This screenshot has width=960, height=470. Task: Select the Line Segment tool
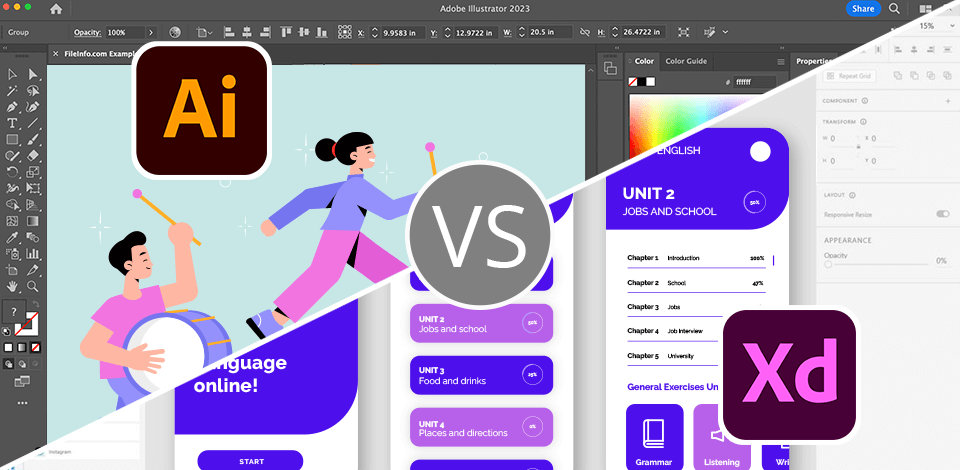click(x=33, y=124)
